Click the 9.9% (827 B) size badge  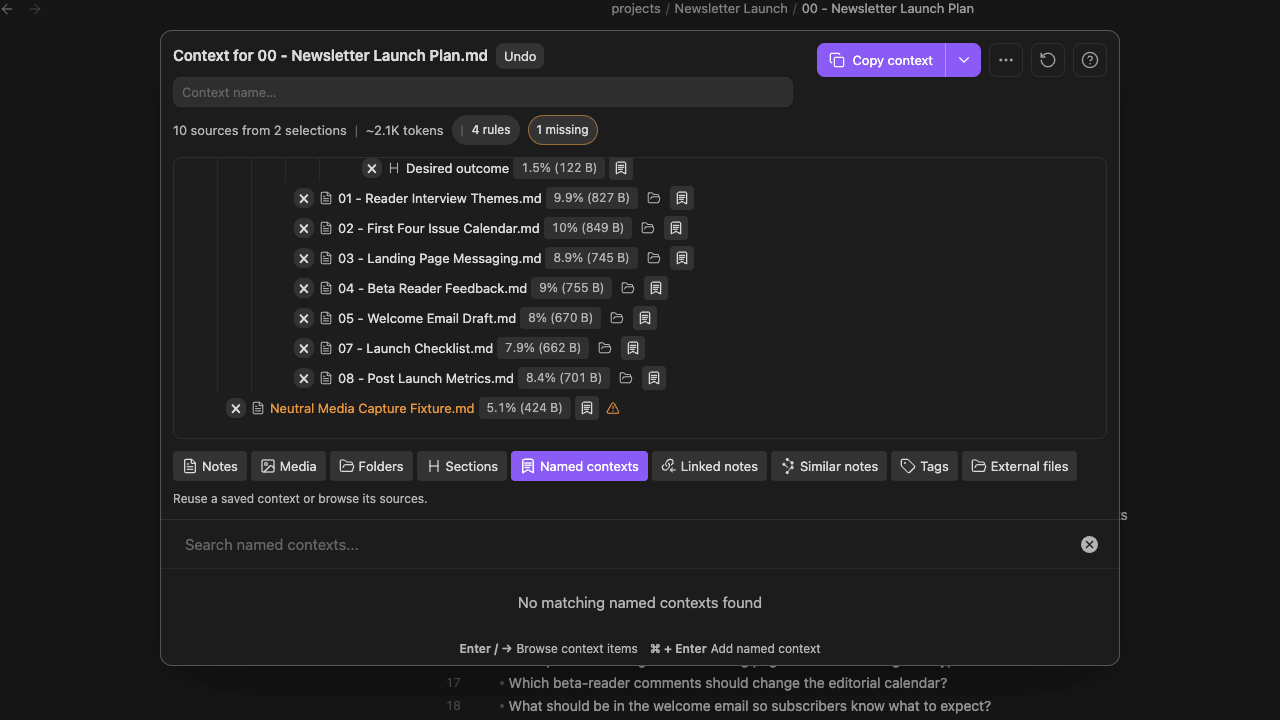(592, 198)
